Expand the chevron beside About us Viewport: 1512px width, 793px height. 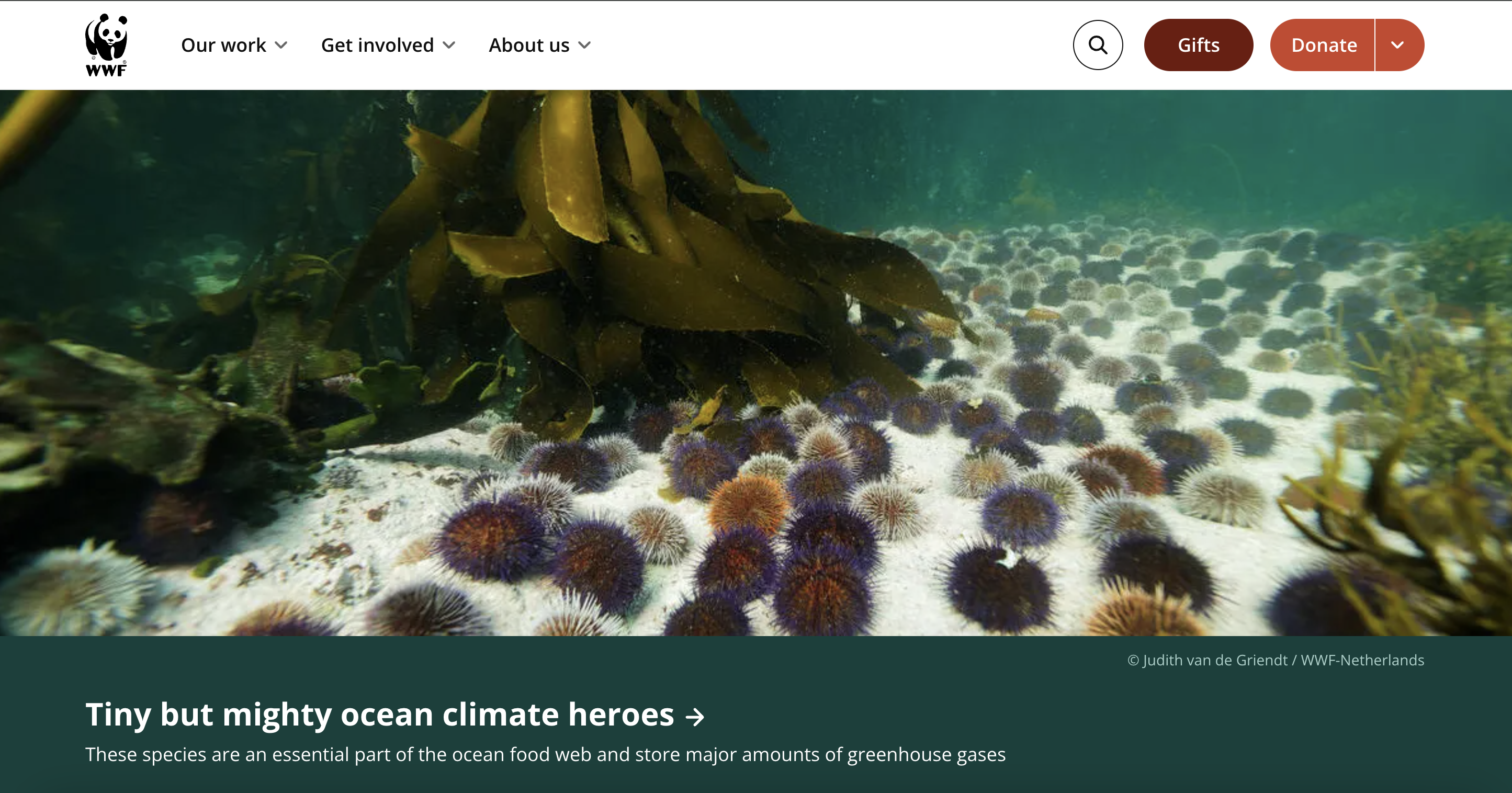coord(584,45)
